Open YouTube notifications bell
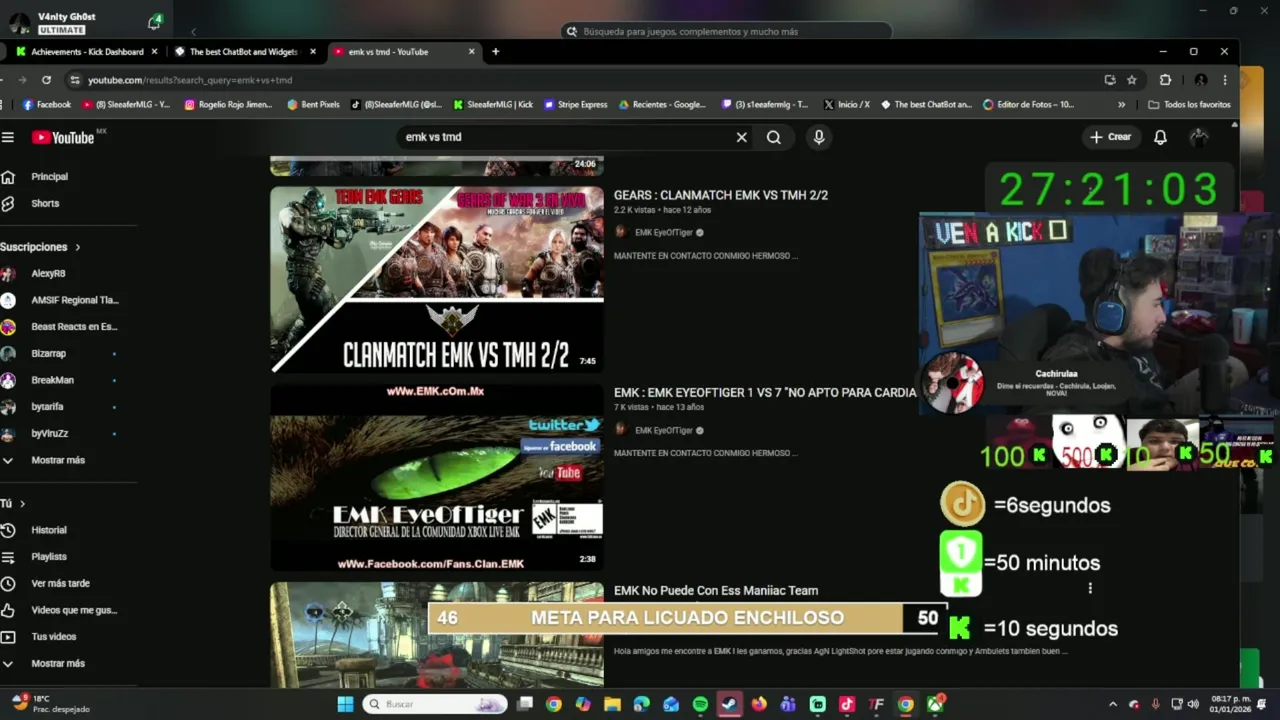Screen dimensions: 1280x720 [x=1160, y=138]
